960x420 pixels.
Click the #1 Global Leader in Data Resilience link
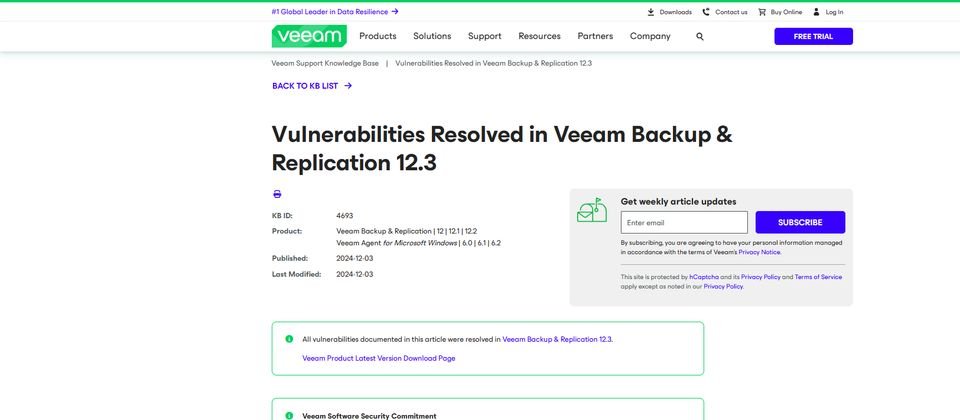[335, 12]
